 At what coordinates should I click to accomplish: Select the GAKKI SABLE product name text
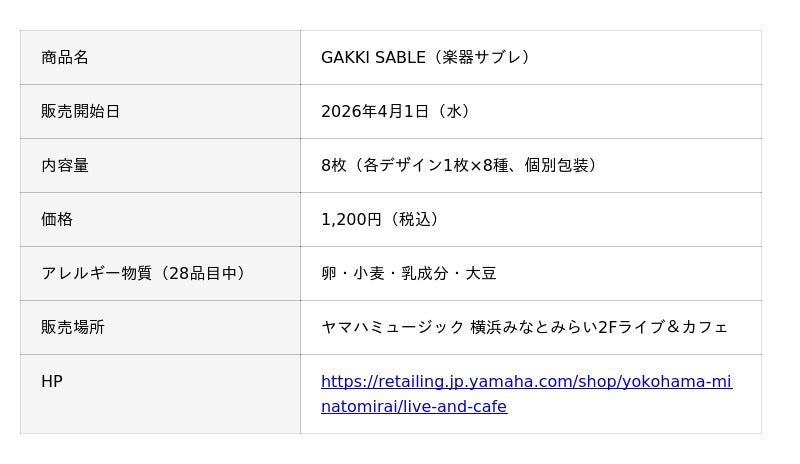coord(373,57)
